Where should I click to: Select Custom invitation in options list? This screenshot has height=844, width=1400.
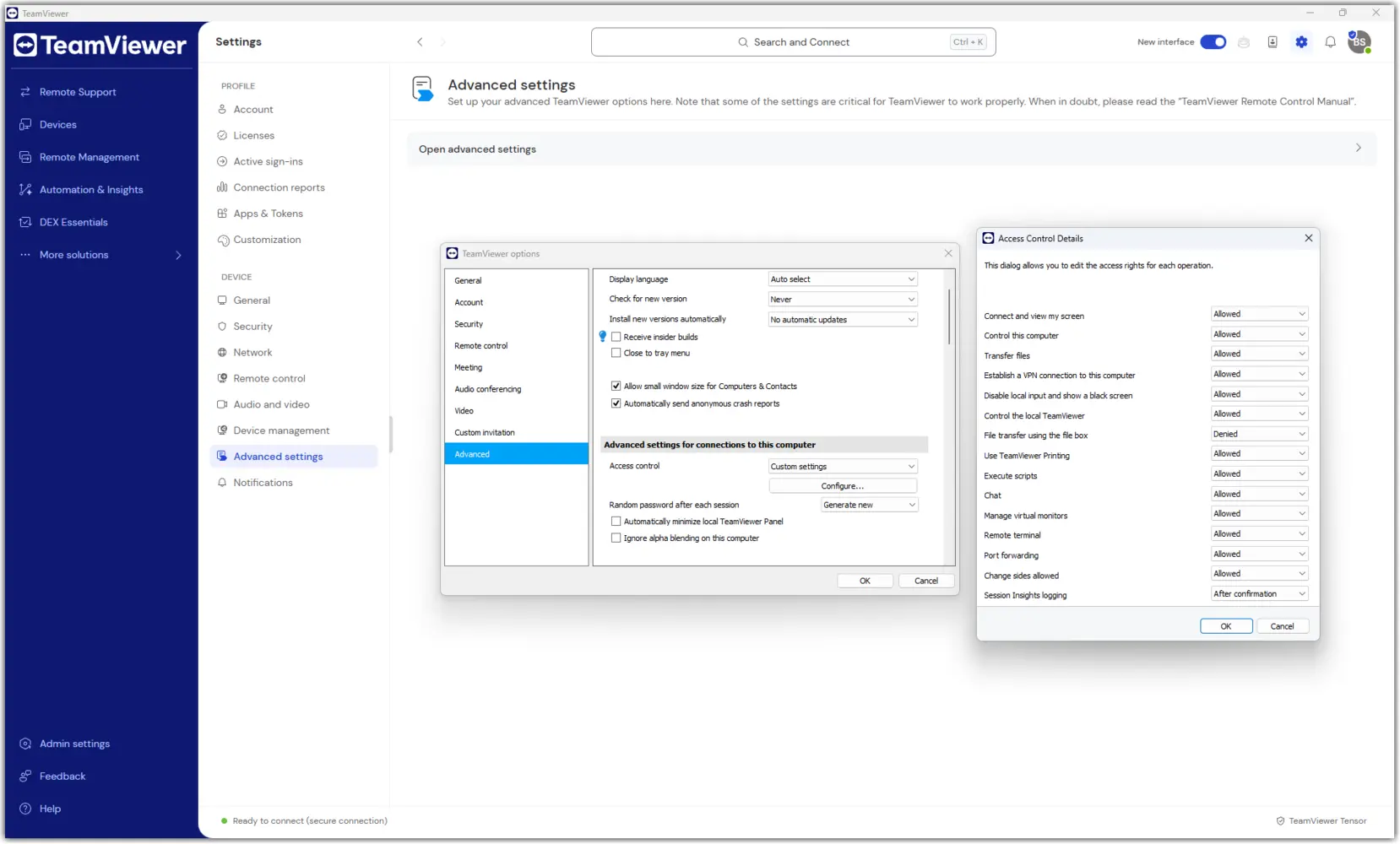[516, 432]
